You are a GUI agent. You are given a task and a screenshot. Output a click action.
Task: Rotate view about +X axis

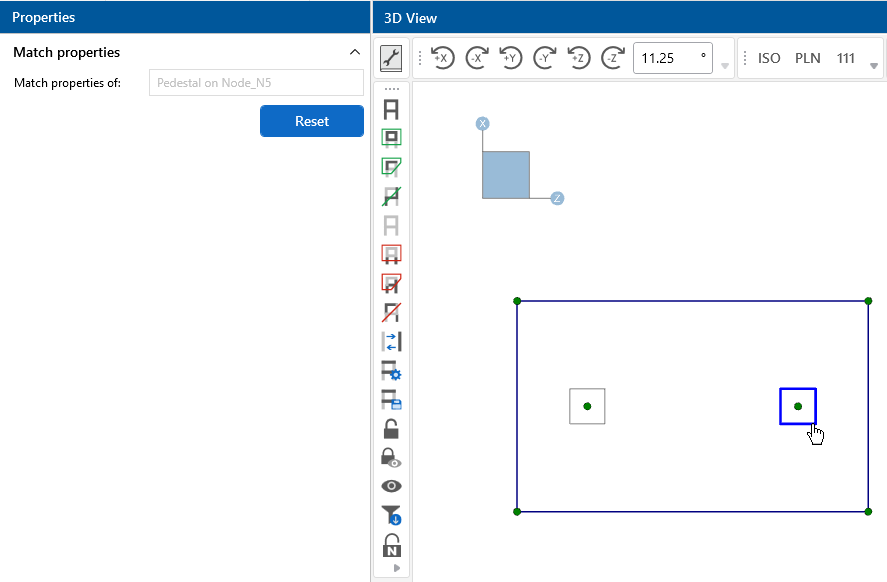(442, 58)
